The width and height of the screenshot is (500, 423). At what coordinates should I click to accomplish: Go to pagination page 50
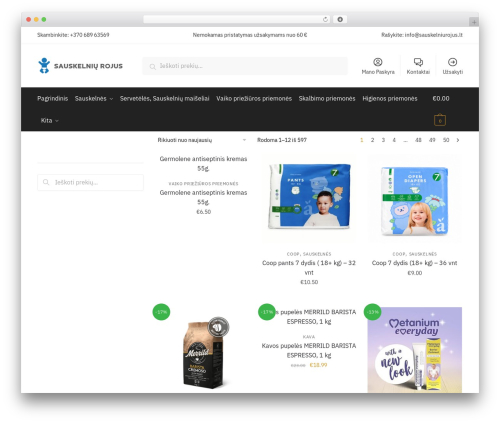tap(446, 140)
